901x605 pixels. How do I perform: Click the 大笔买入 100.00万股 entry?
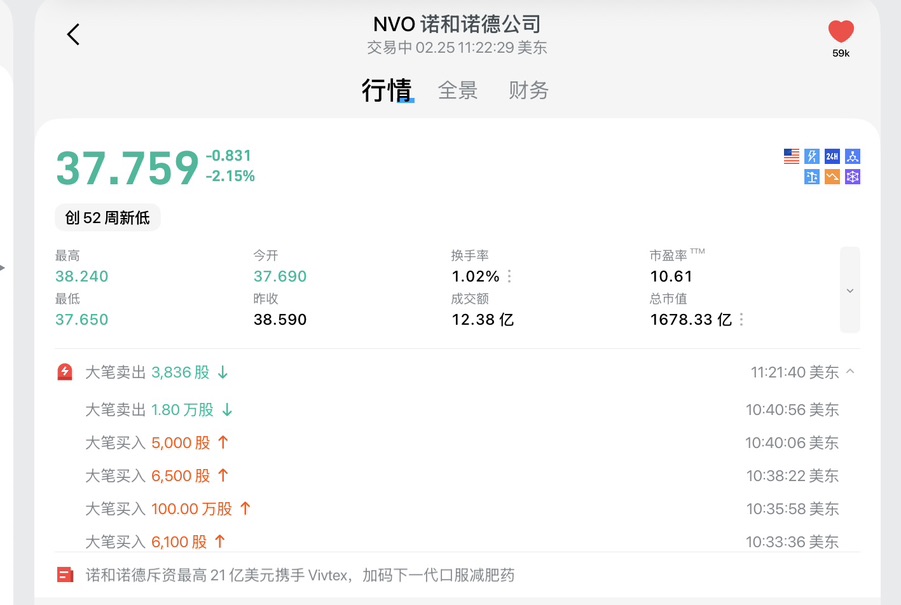click(x=168, y=509)
